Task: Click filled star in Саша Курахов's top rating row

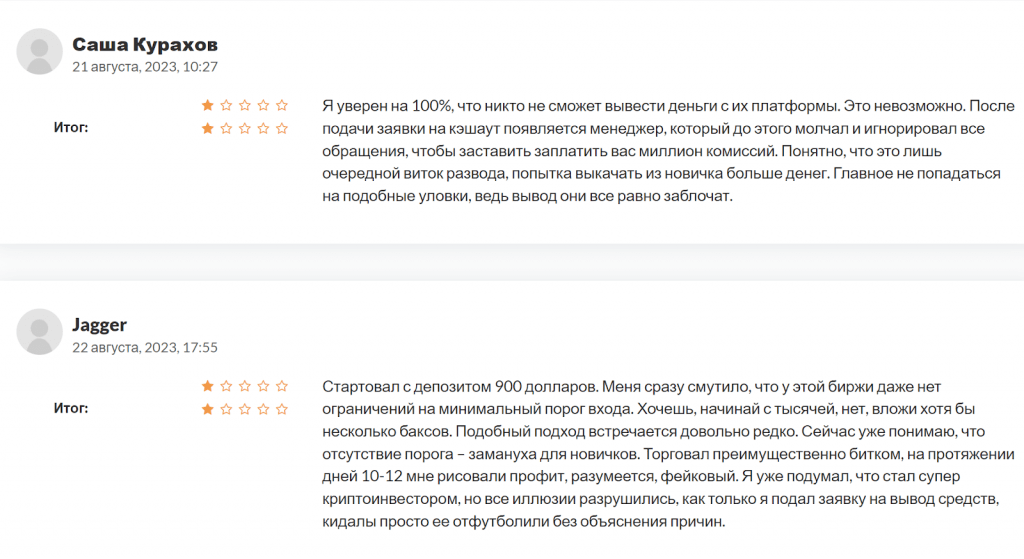Action: (208, 105)
